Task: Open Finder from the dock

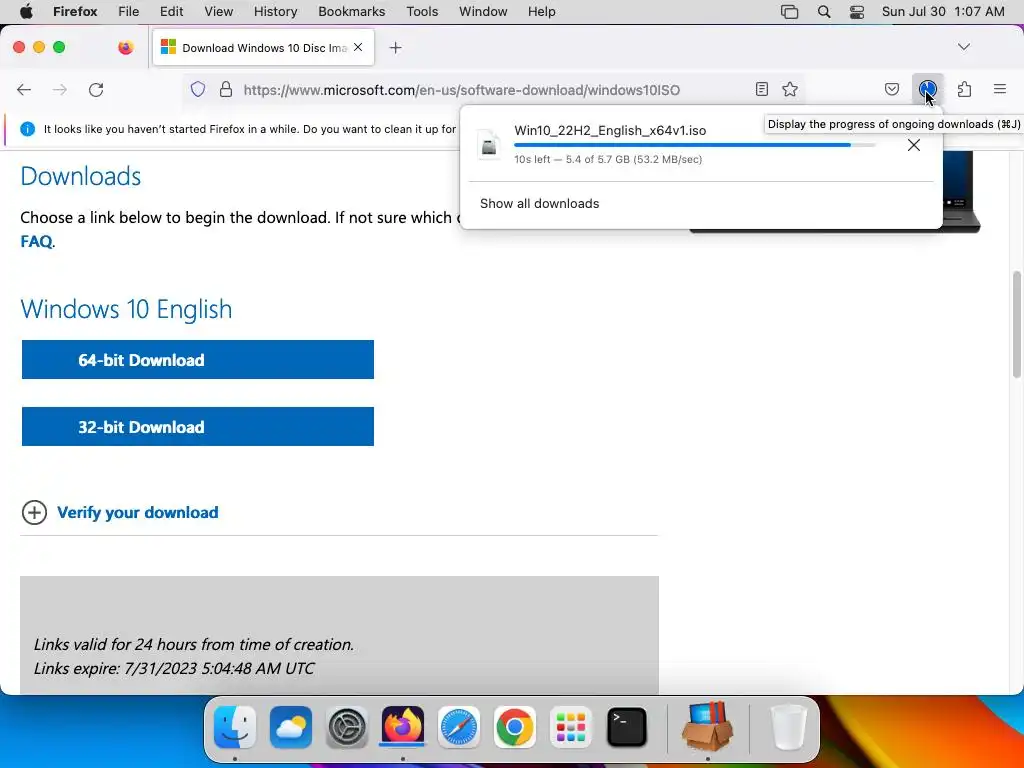Action: [235, 727]
